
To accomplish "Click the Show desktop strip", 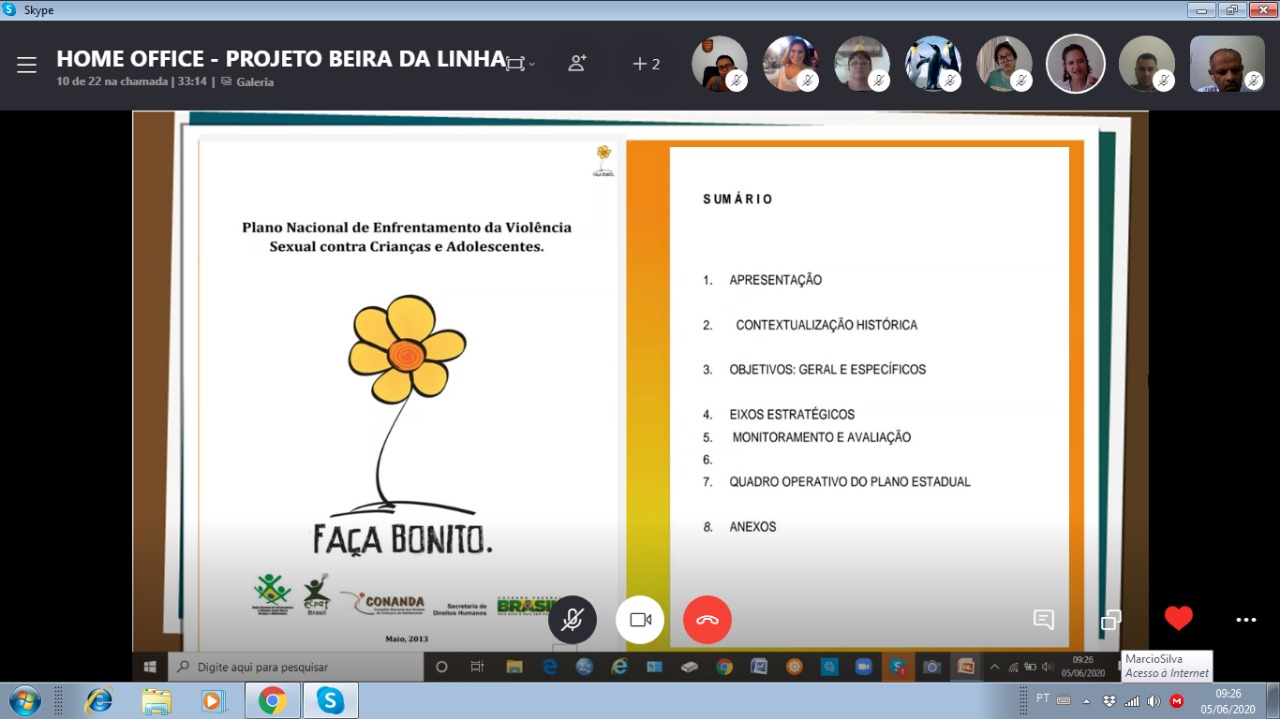I will pyautogui.click(x=1273, y=700).
